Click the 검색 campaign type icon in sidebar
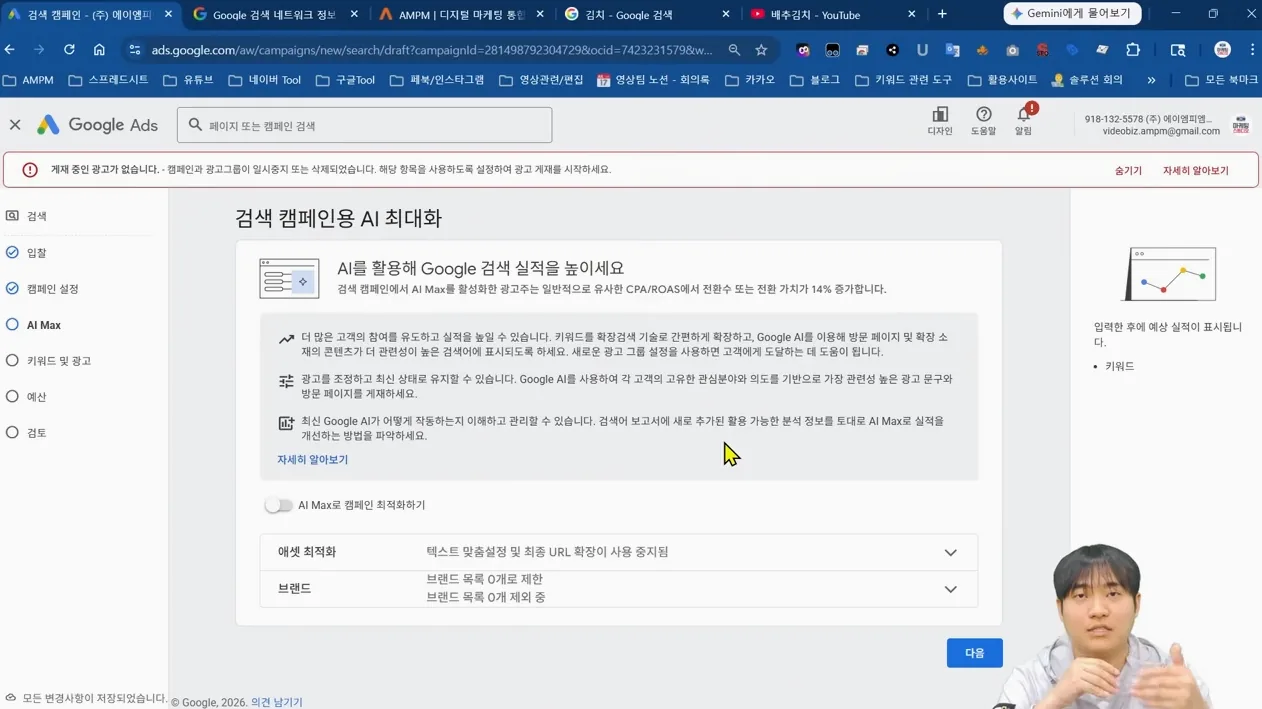This screenshot has width=1262, height=709. 12,216
